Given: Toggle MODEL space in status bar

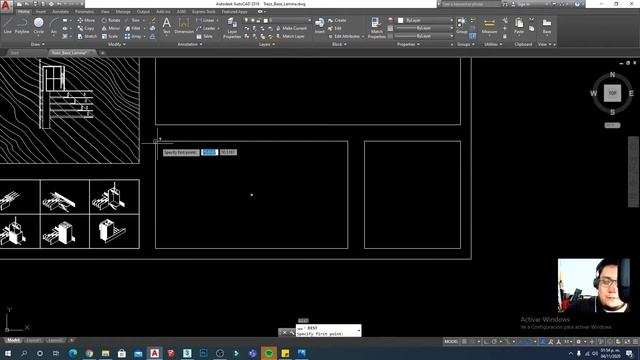Looking at the screenshot, I should [x=451, y=342].
